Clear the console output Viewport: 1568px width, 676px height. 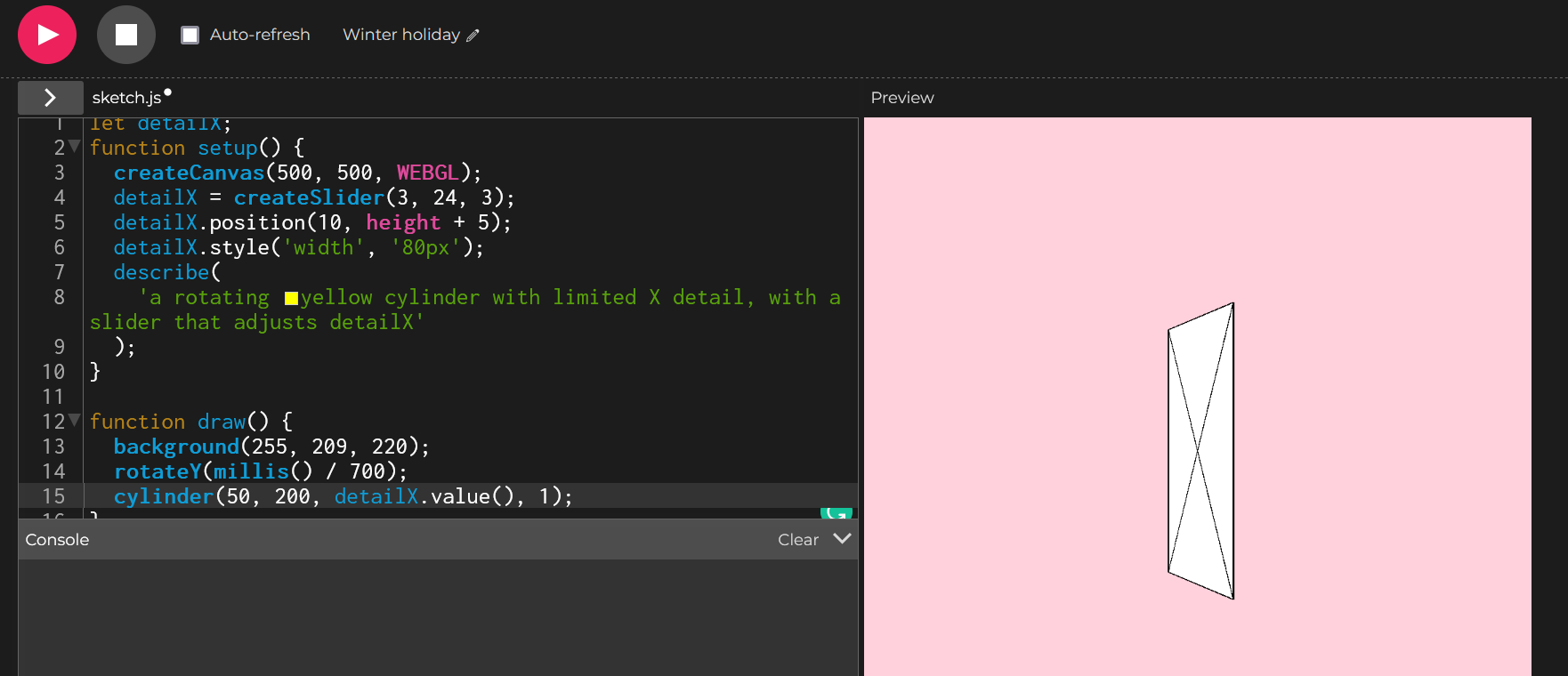tap(797, 540)
